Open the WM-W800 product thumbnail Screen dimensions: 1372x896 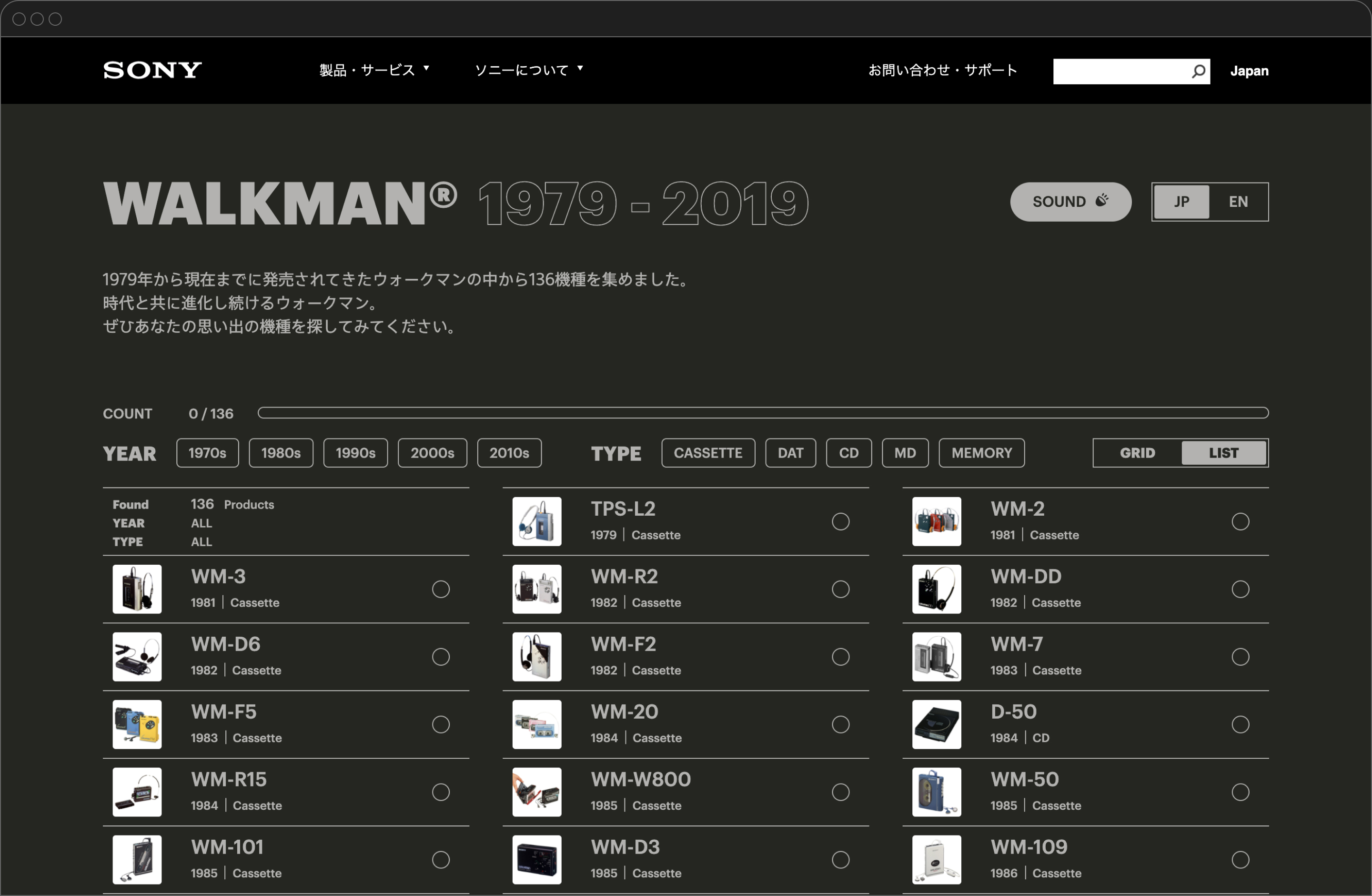click(537, 792)
